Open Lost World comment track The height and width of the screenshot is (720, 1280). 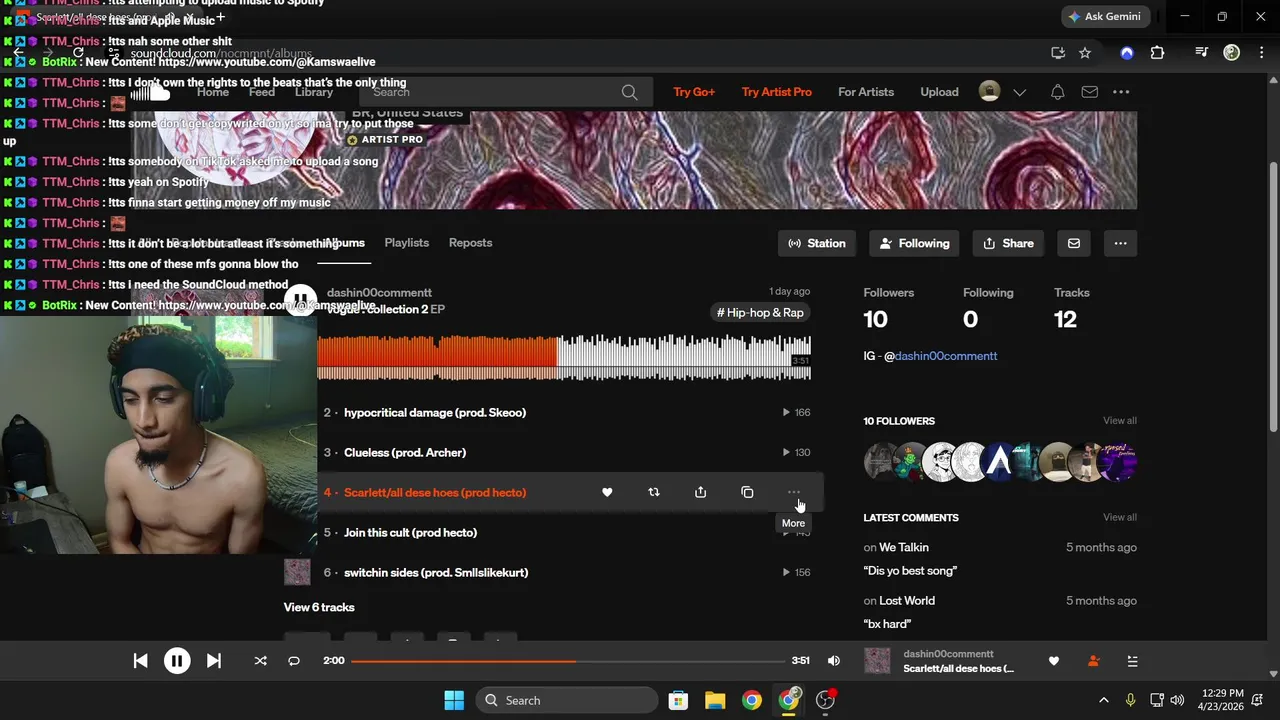[907, 601]
